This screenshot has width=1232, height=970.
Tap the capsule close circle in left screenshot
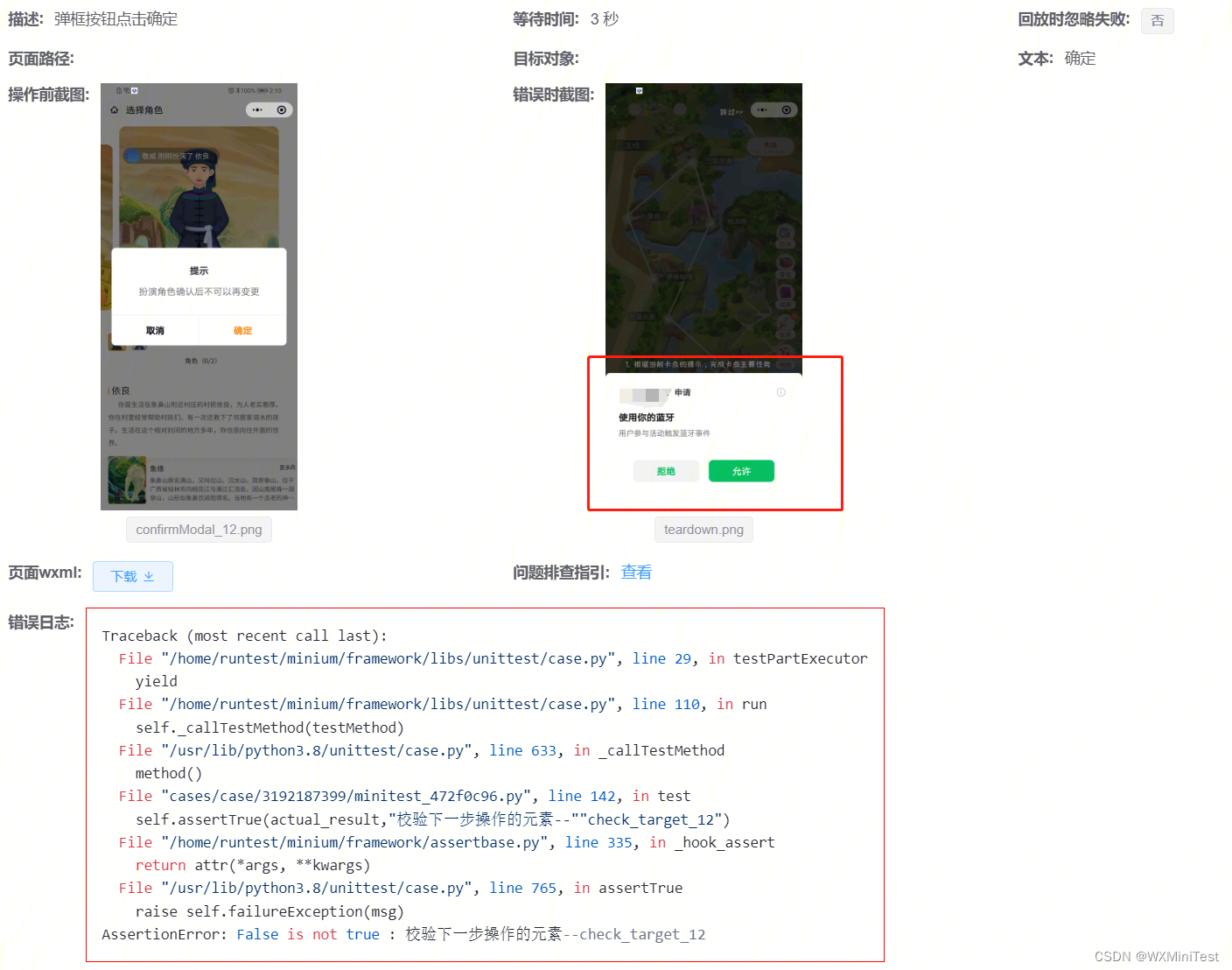click(x=282, y=110)
